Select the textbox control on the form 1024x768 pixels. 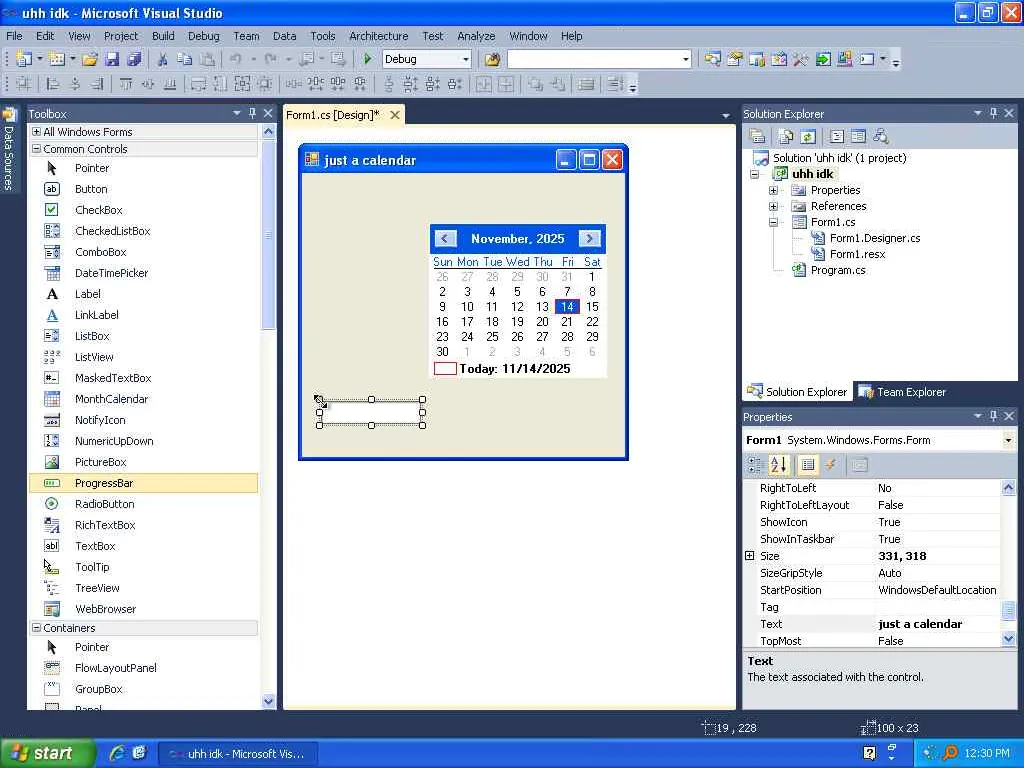click(371, 413)
